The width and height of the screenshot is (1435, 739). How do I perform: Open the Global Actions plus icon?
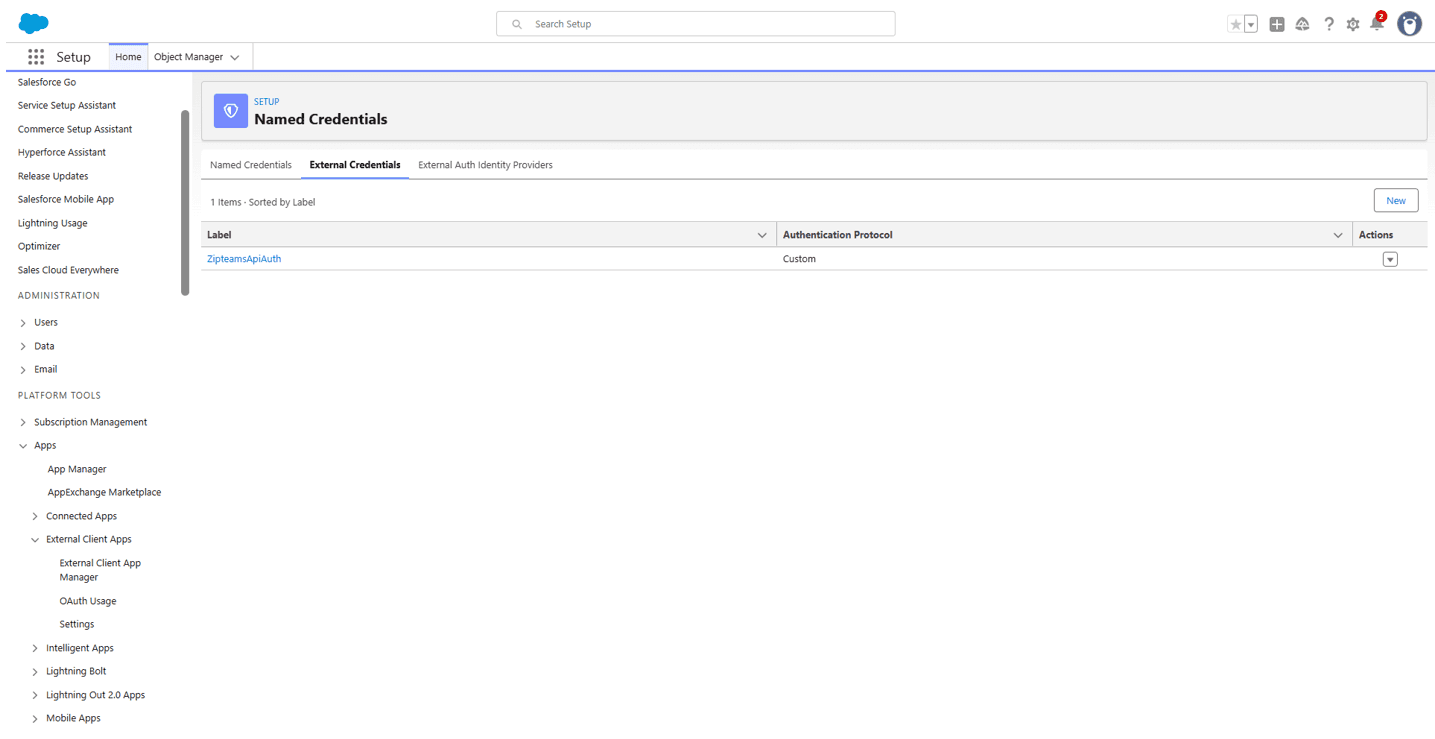click(1277, 24)
